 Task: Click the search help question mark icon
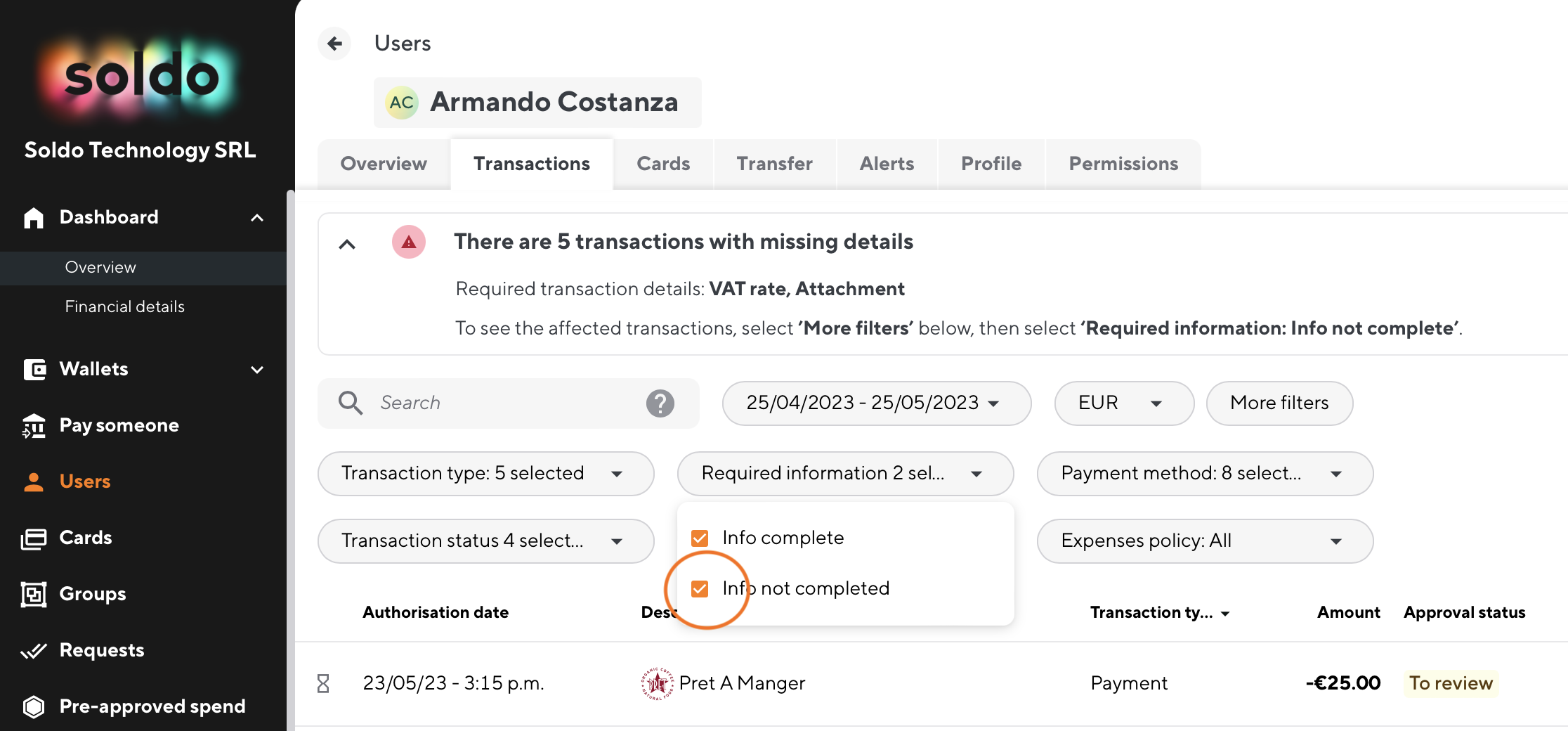click(x=659, y=403)
